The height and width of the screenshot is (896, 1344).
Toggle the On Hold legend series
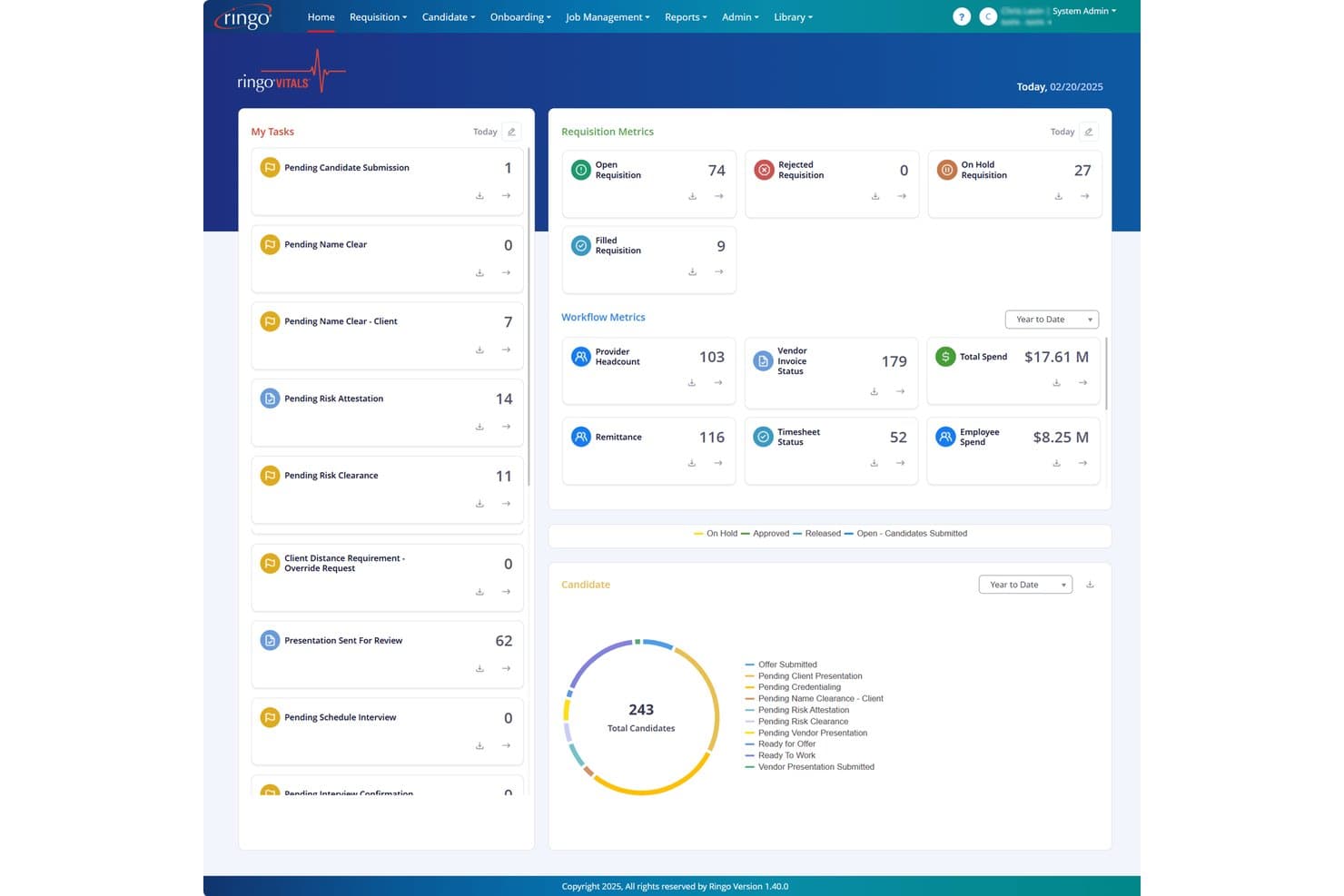coord(716,534)
